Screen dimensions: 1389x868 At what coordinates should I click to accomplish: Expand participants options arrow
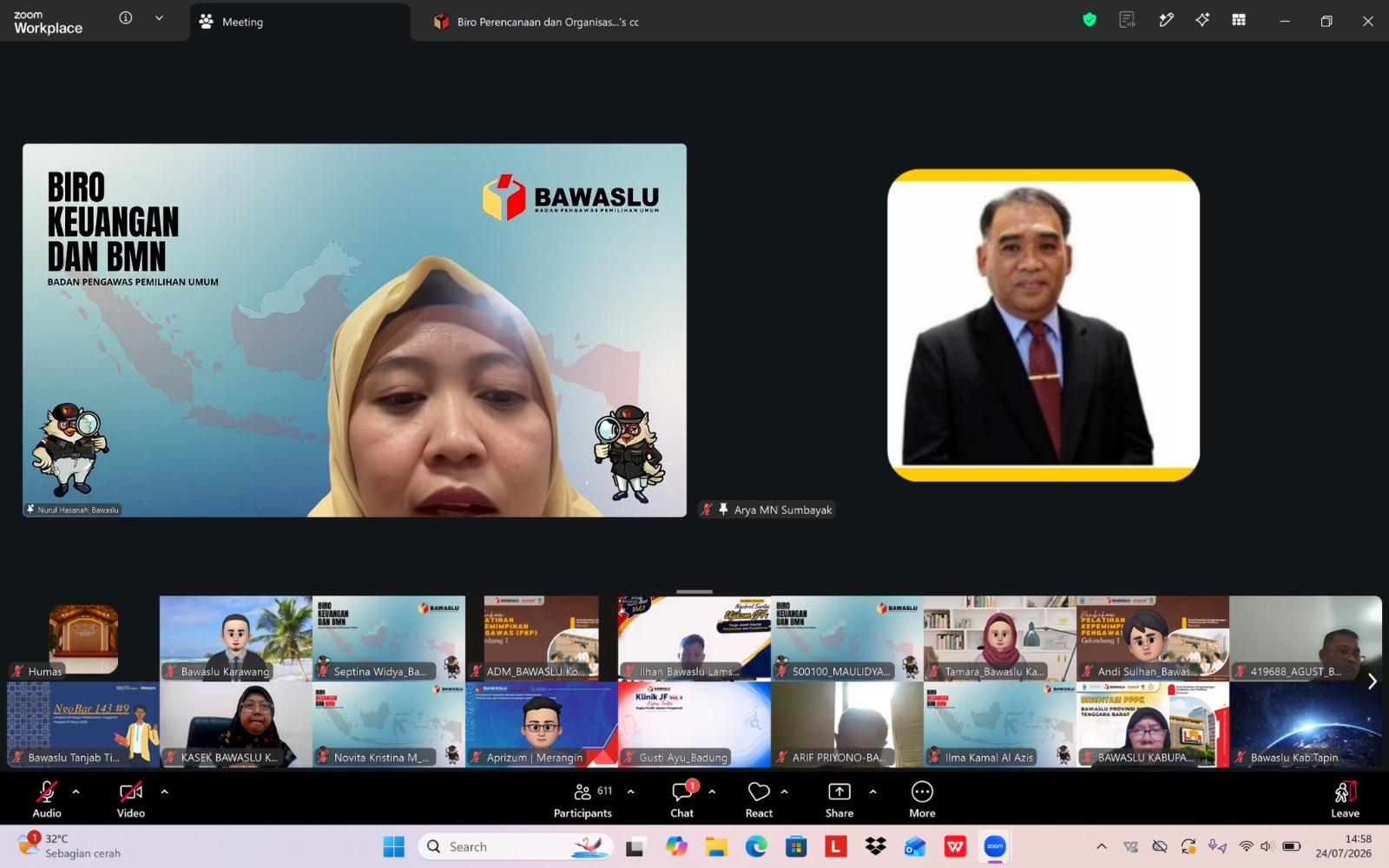pos(630,792)
